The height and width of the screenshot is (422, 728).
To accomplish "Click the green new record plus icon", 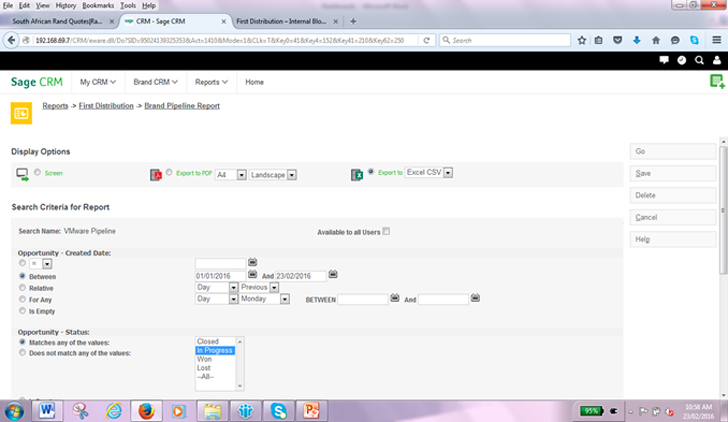I will [717, 82].
